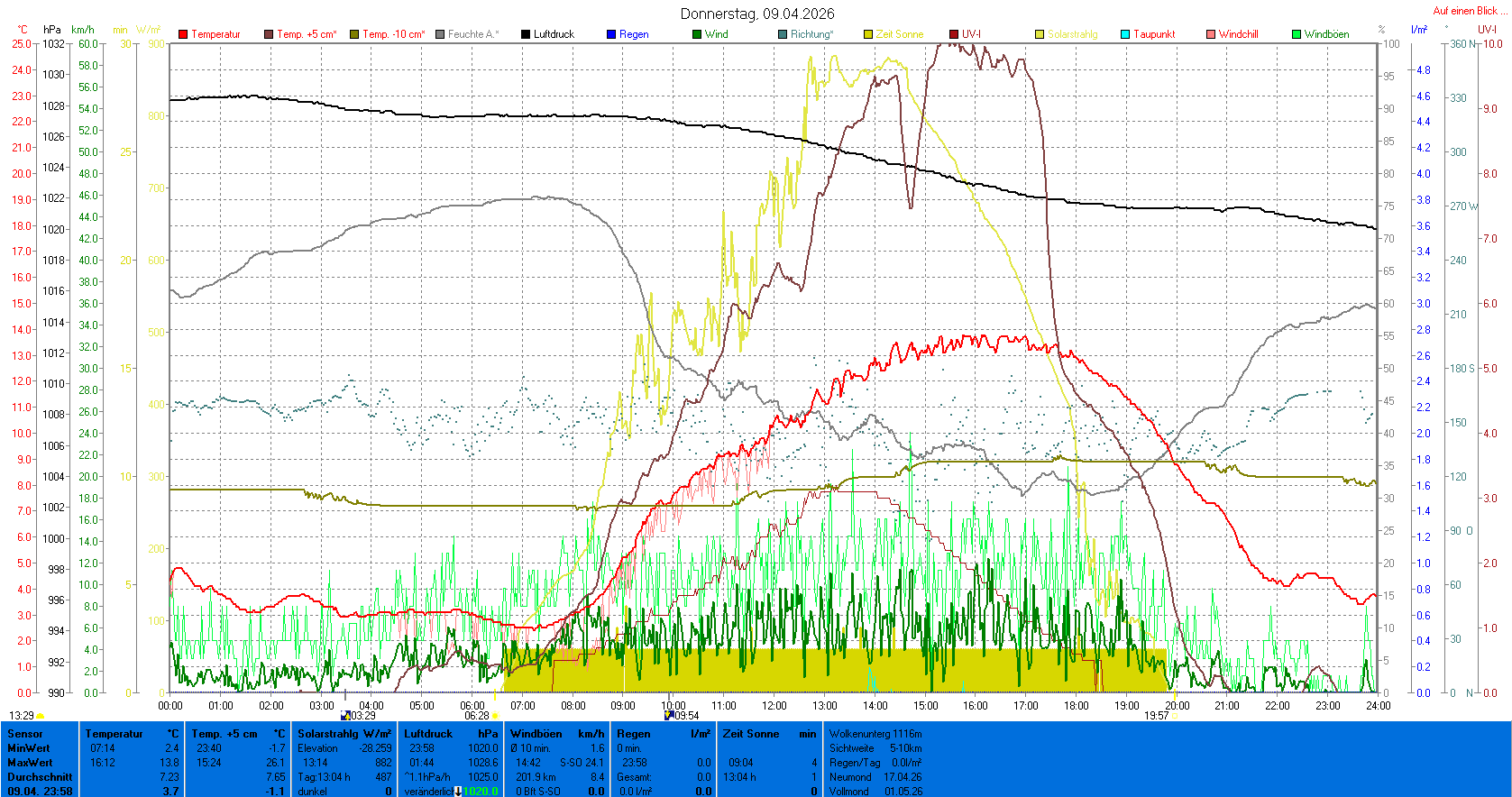The width and height of the screenshot is (1512, 797).
Task: Click the moonset icon at 09:54
Action: coord(669,715)
